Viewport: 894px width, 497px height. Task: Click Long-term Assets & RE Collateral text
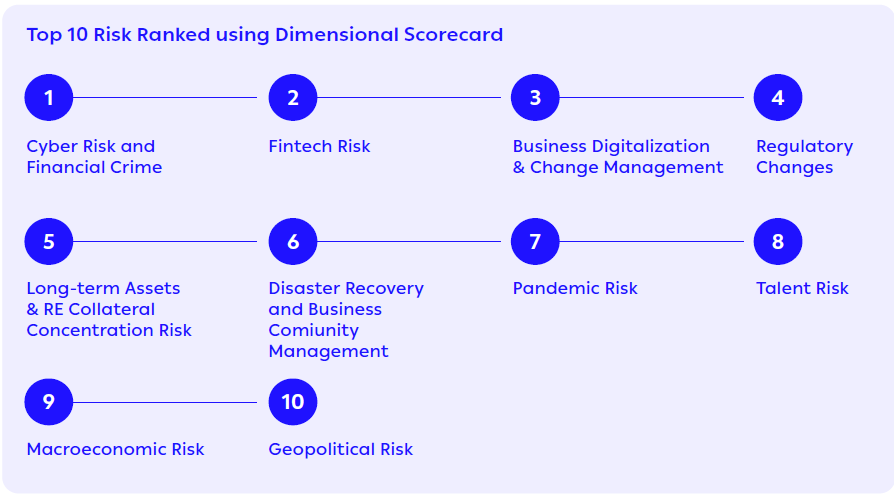pos(103,299)
